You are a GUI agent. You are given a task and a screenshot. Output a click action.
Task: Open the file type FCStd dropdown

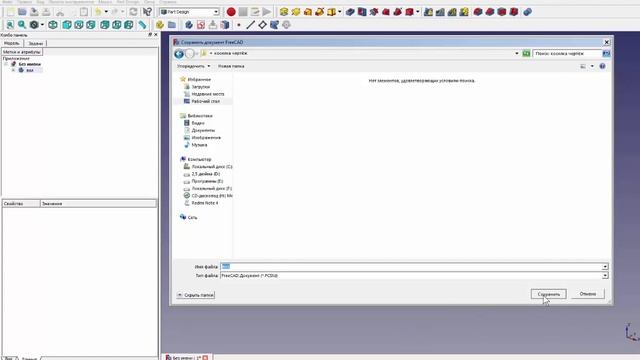(x=605, y=276)
